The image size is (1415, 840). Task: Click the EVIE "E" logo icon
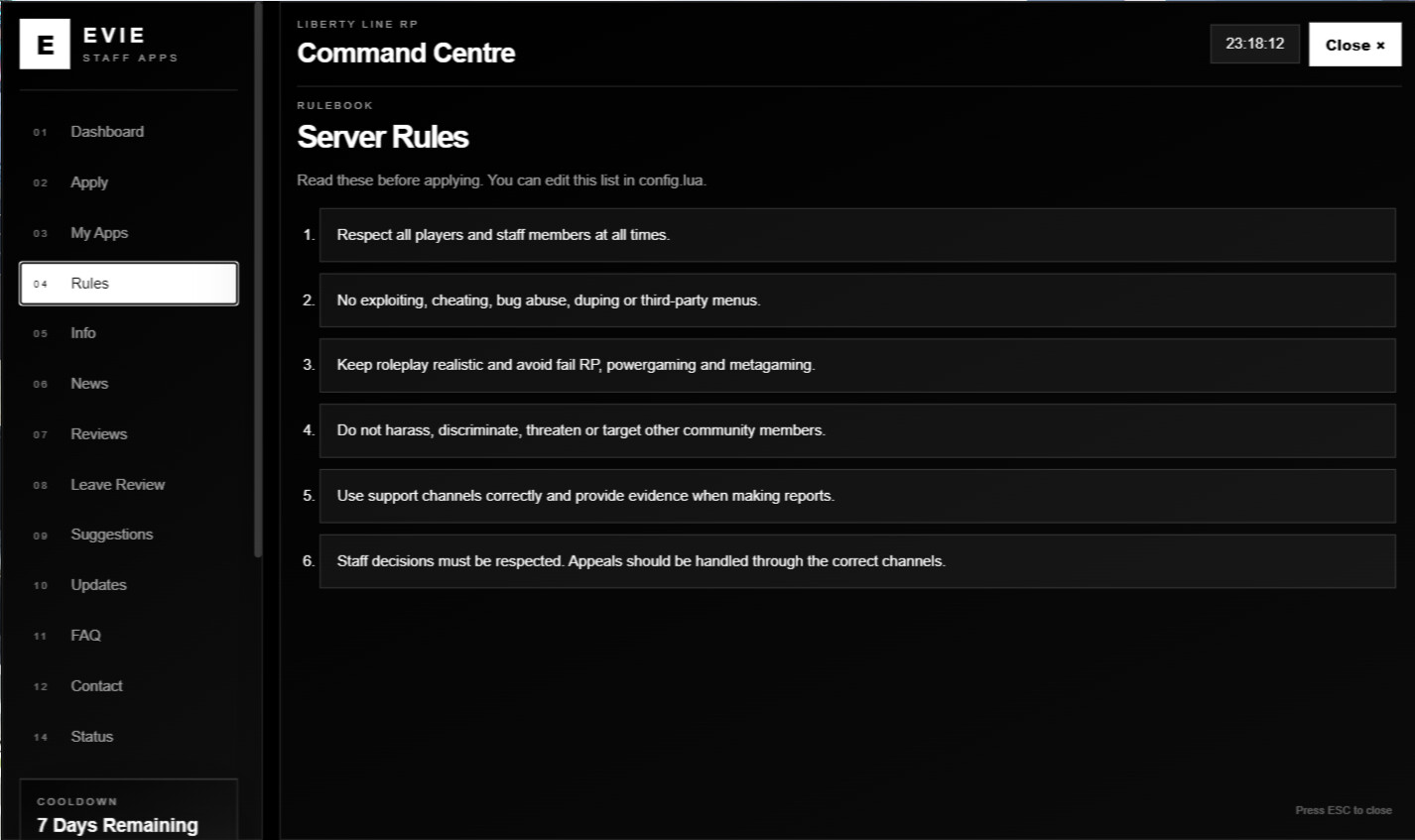point(45,45)
